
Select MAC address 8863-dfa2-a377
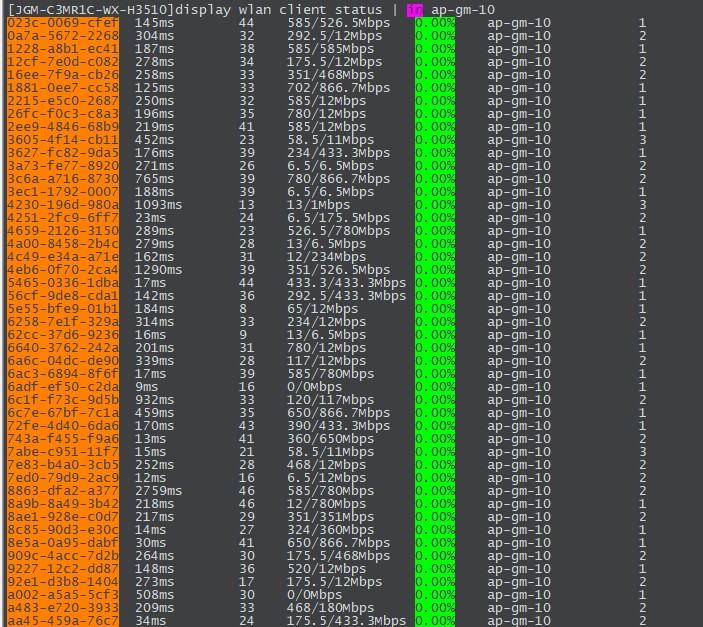click(x=62, y=490)
